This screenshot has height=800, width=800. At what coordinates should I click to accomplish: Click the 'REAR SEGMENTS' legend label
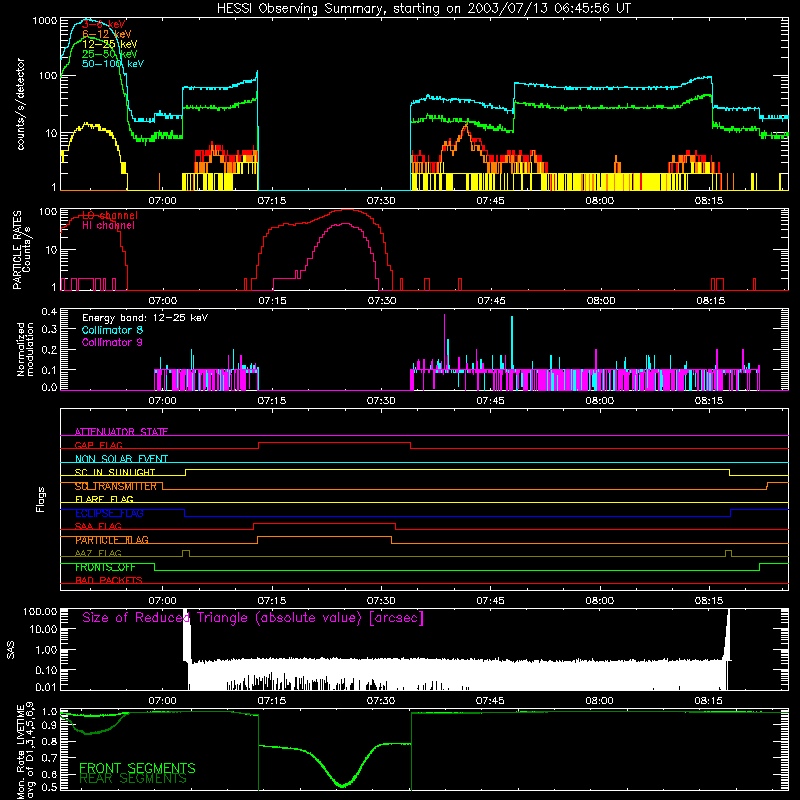click(x=133, y=779)
